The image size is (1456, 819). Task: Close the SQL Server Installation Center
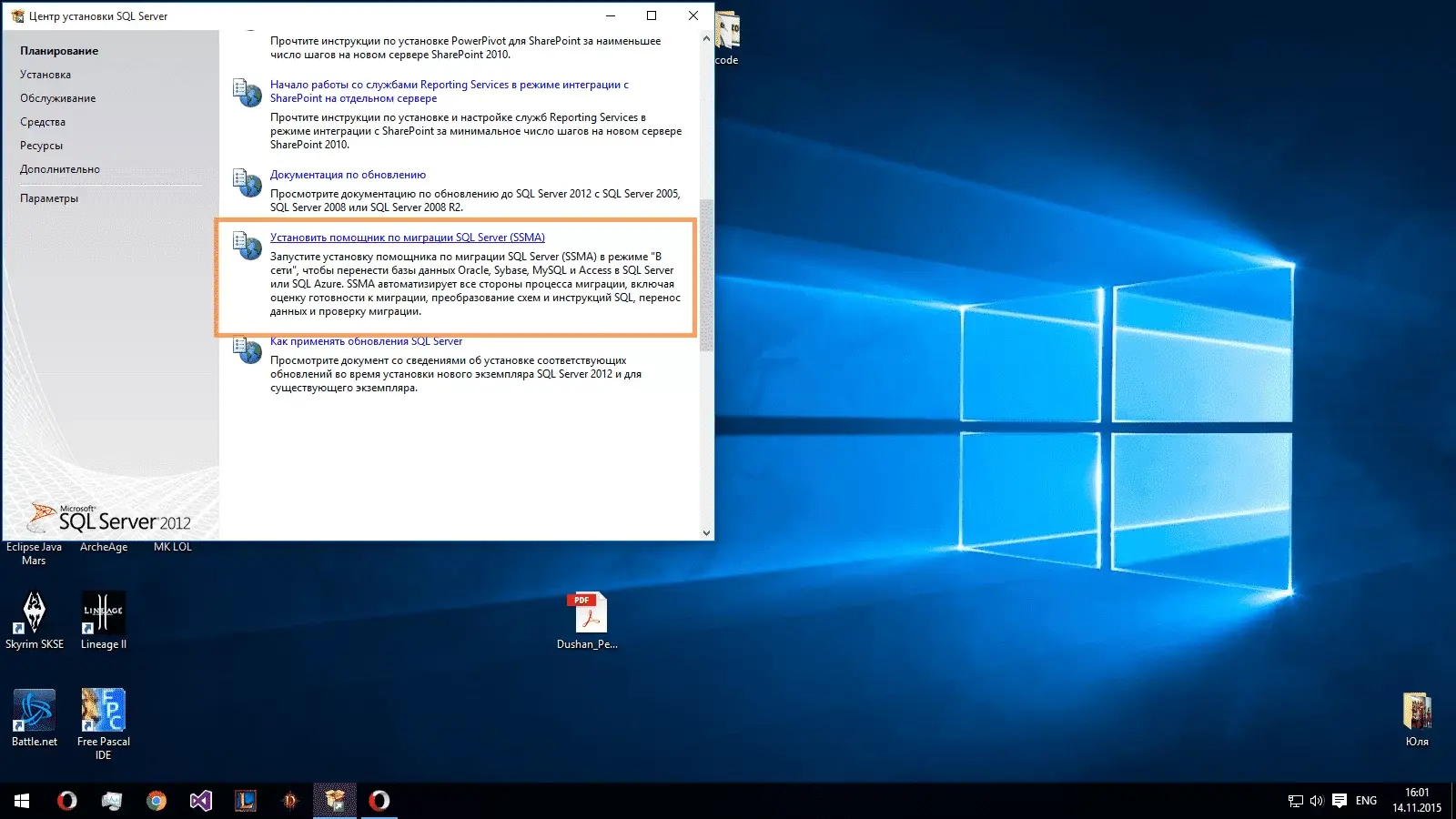click(x=693, y=15)
